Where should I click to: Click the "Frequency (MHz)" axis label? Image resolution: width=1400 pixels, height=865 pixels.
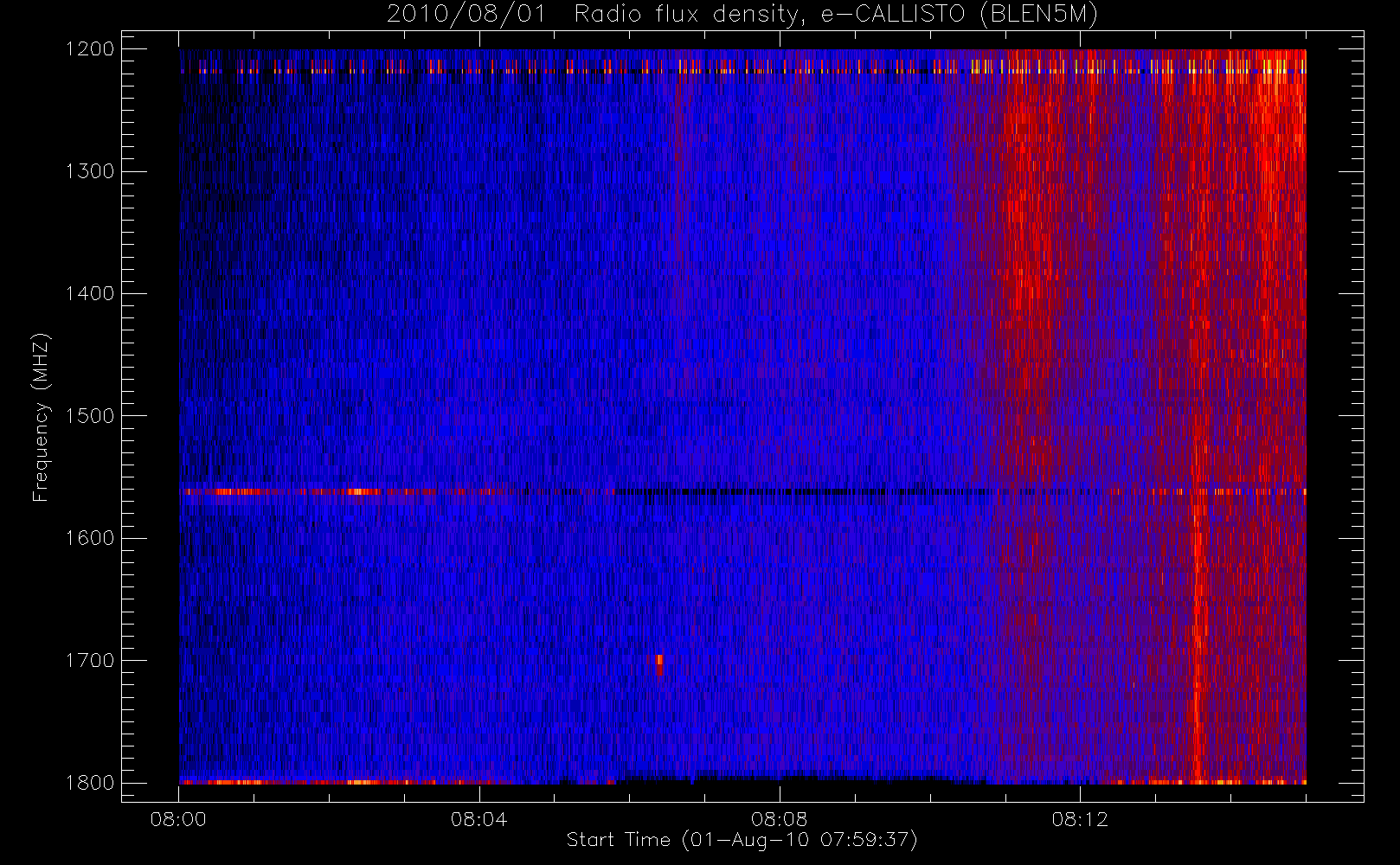(x=40, y=417)
